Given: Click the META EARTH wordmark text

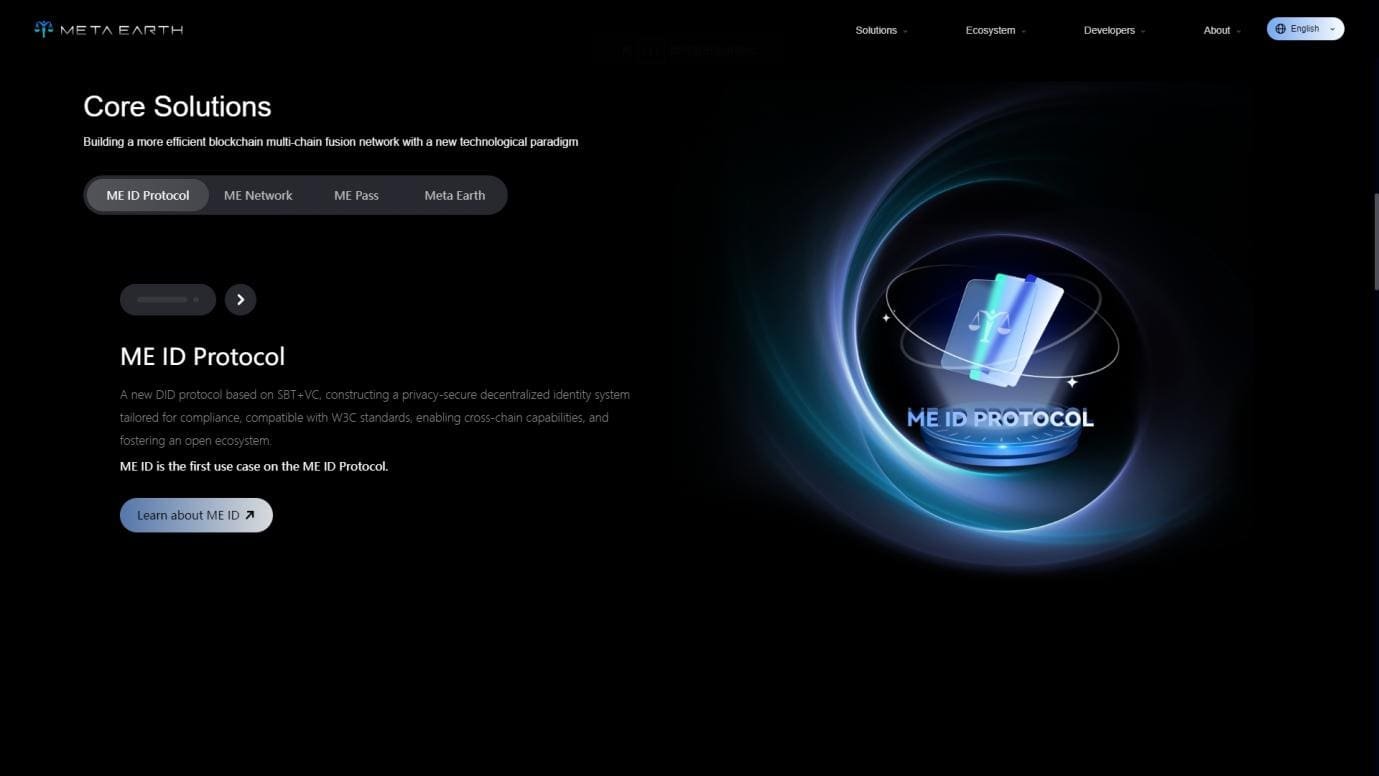Looking at the screenshot, I should 121,30.
